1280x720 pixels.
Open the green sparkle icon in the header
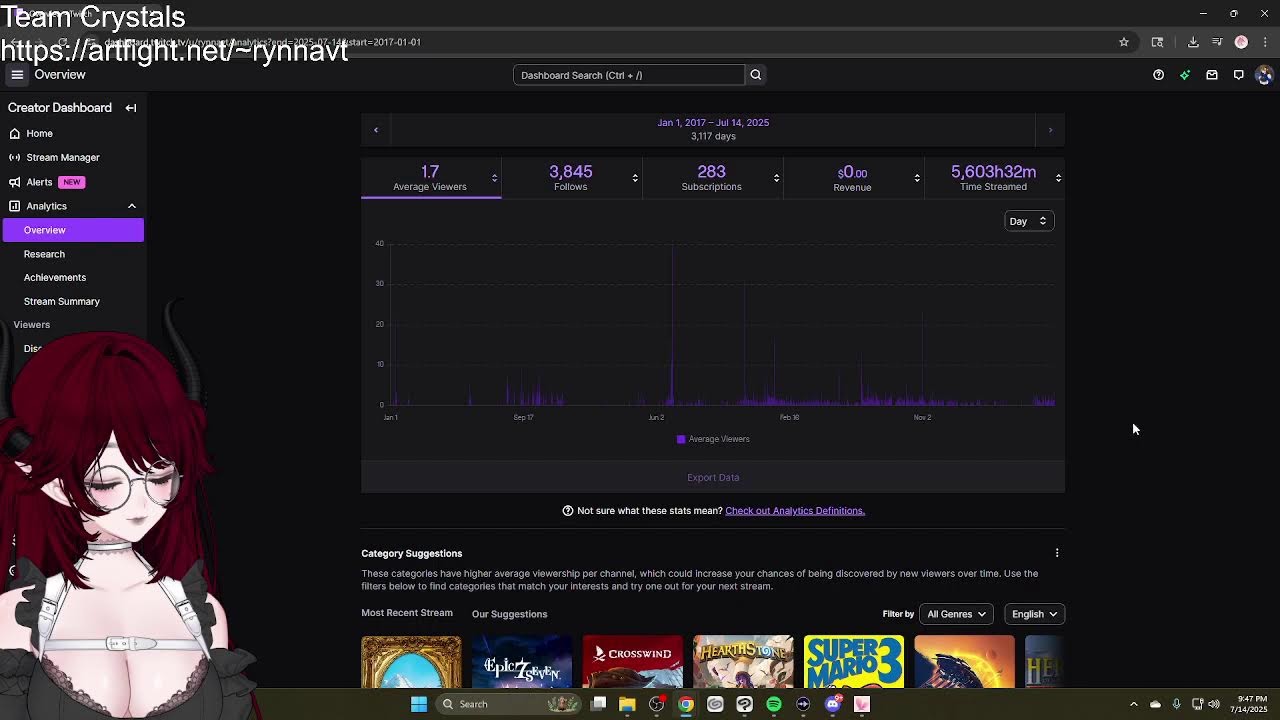click(x=1185, y=75)
